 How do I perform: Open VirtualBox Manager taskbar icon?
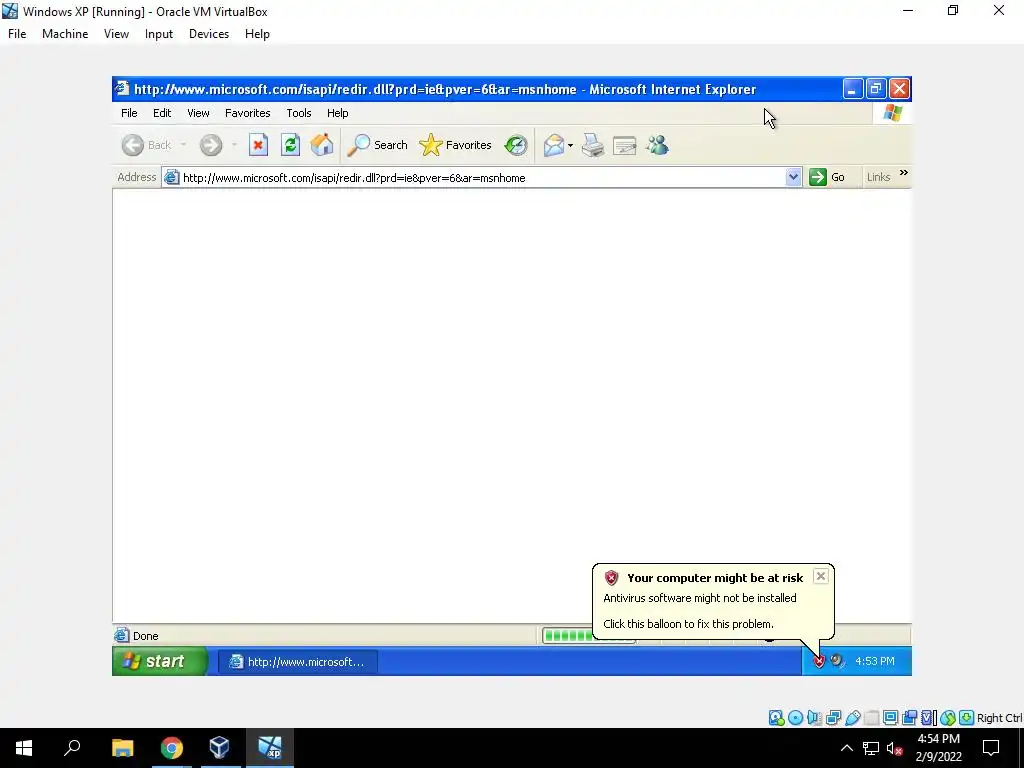219,748
